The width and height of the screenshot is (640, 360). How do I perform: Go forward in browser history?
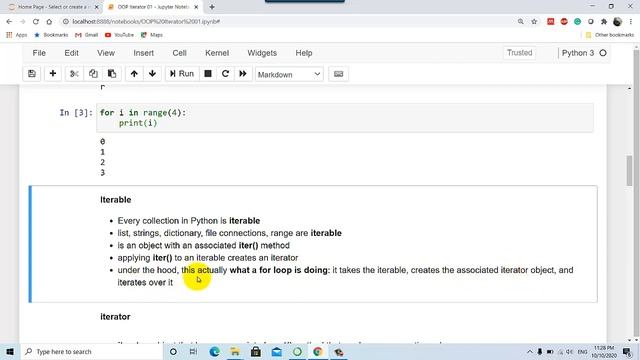pos(22,21)
